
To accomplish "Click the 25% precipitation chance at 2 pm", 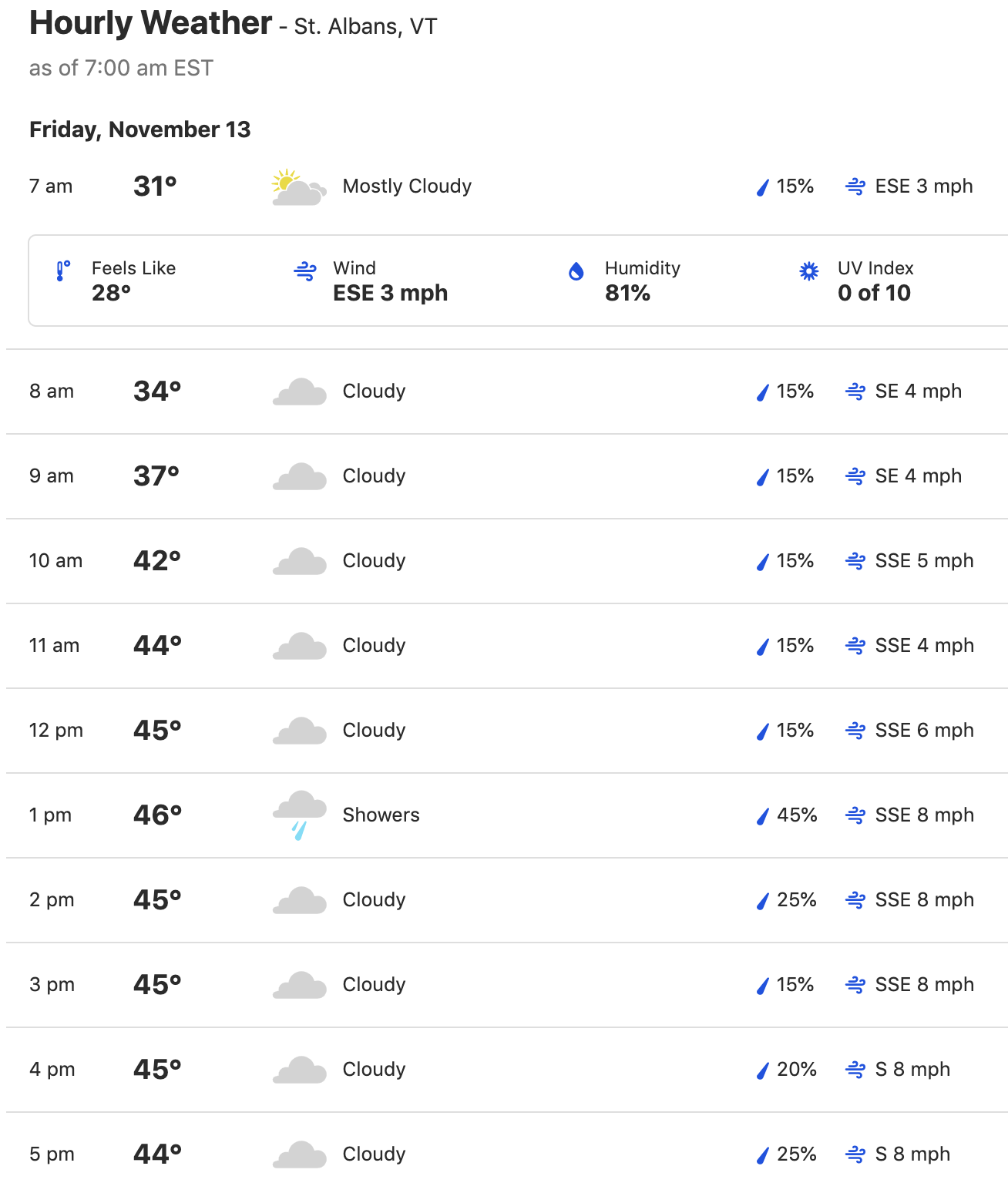I will pos(797,899).
